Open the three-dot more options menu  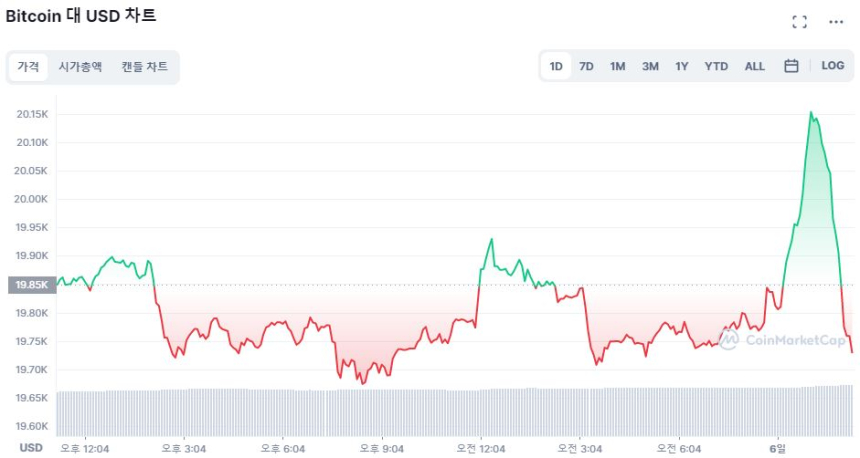tap(836, 22)
